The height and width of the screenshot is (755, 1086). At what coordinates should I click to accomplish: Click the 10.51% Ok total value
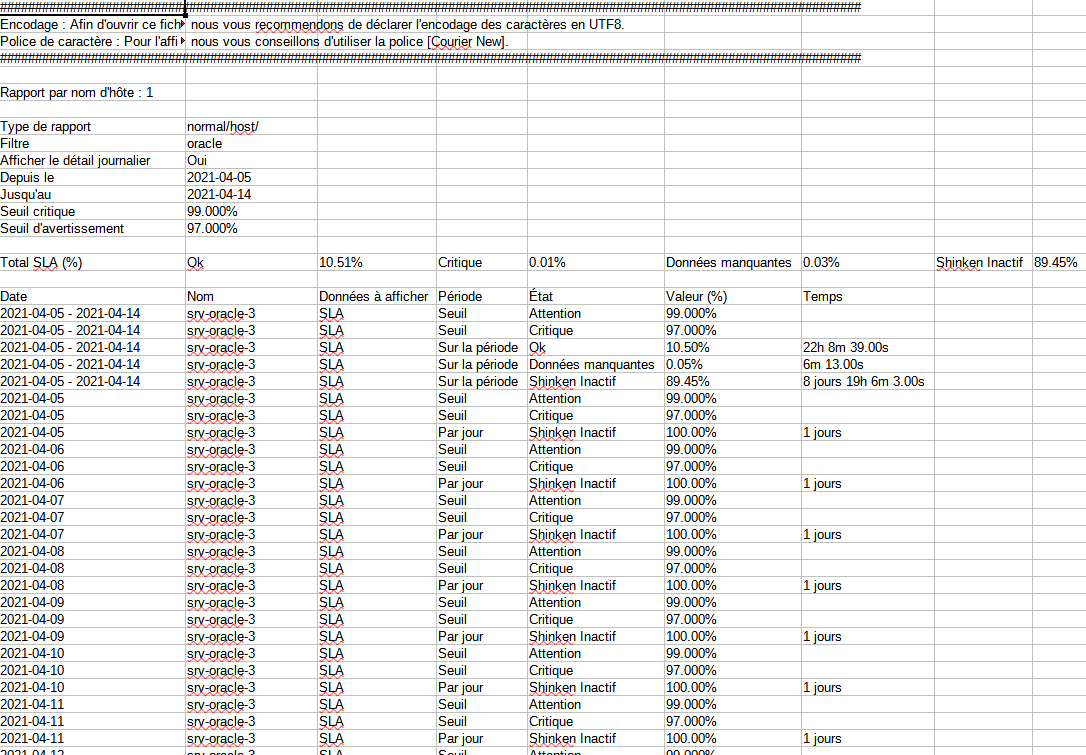point(340,263)
